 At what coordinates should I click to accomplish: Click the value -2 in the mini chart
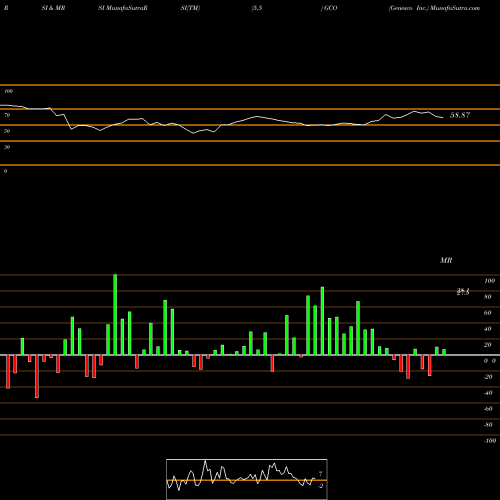click(x=321, y=486)
